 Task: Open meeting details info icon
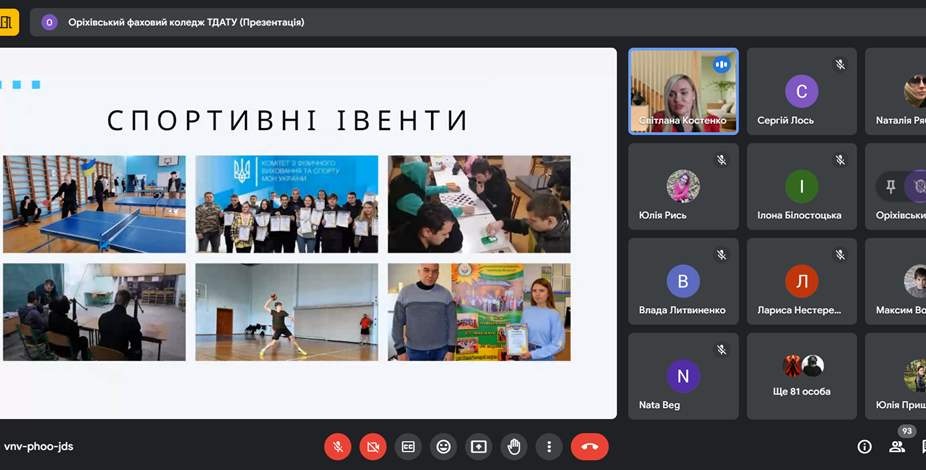coord(864,447)
